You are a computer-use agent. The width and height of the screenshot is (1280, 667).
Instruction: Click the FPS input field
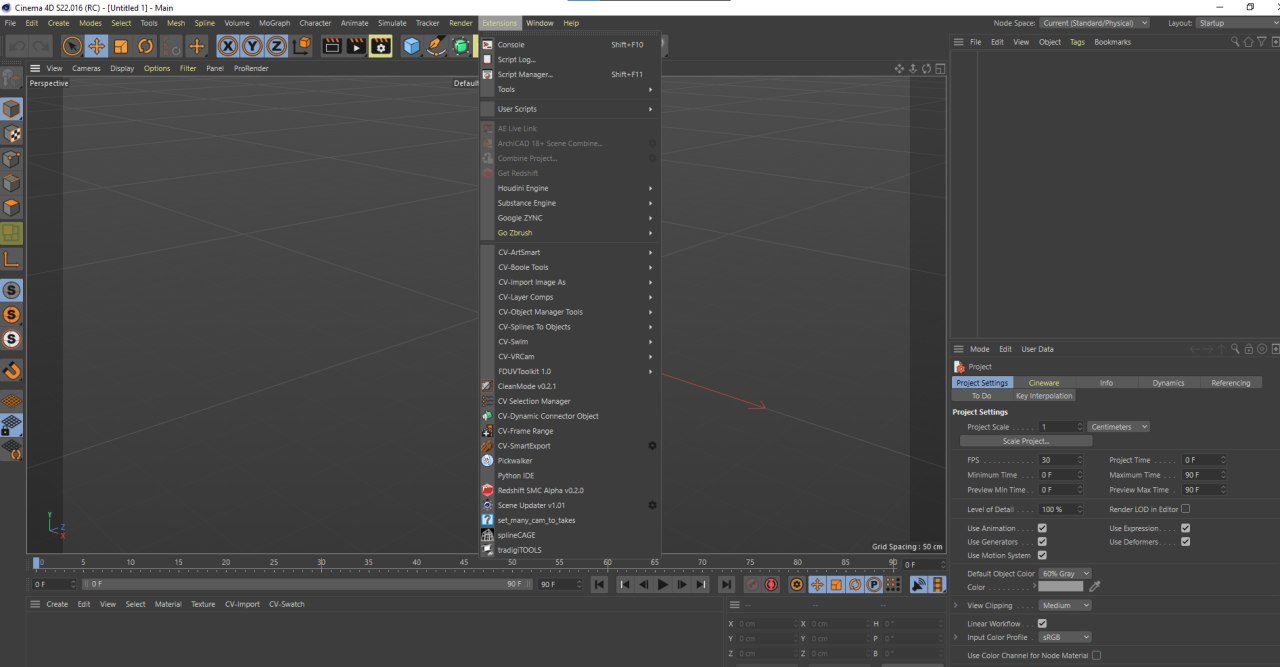(x=1061, y=460)
